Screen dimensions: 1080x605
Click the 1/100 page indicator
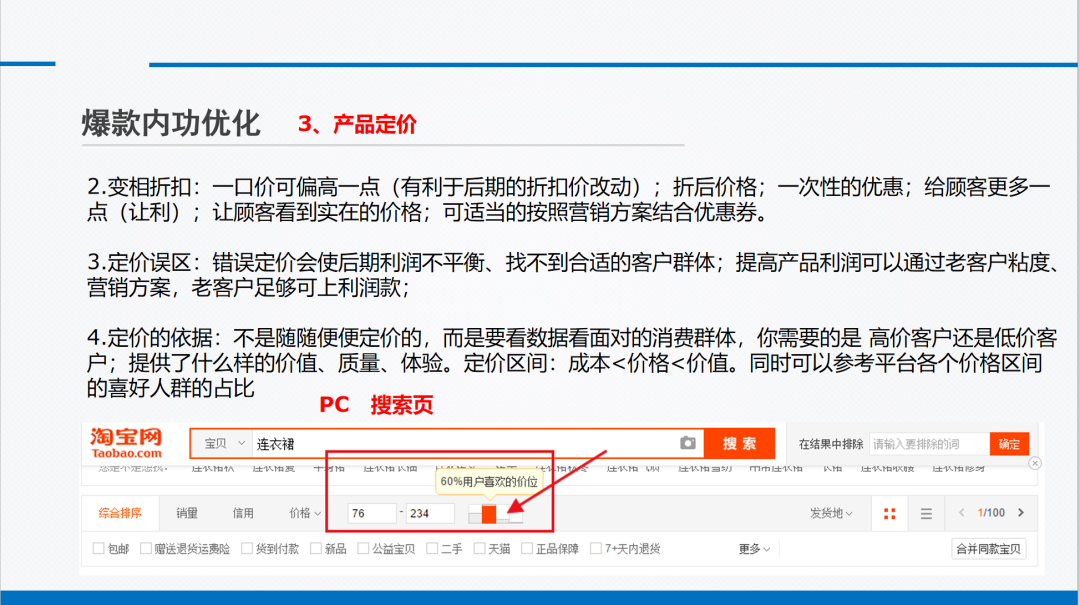[991, 513]
